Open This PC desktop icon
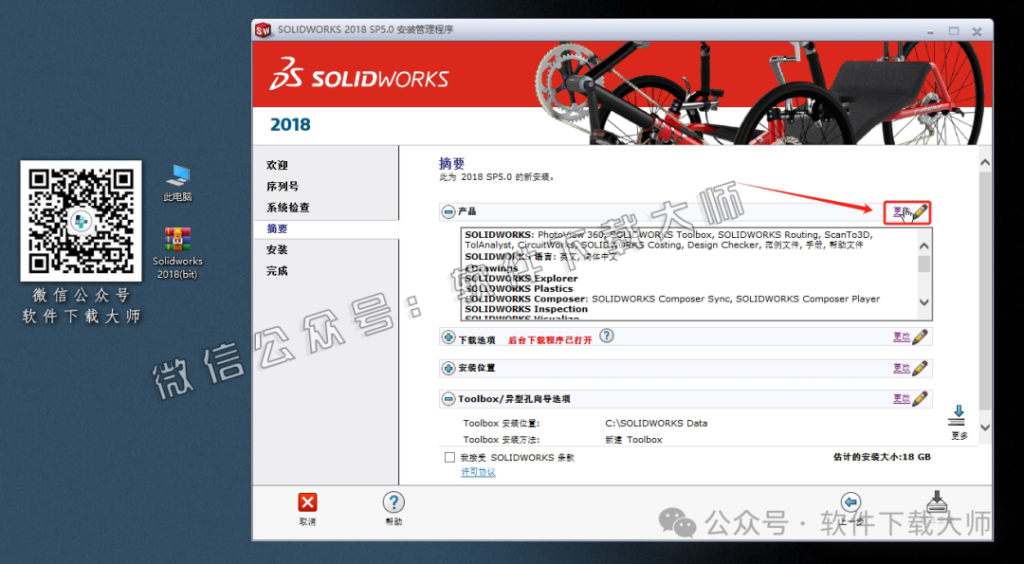Viewport: 1024px width, 564px height. coord(178,183)
